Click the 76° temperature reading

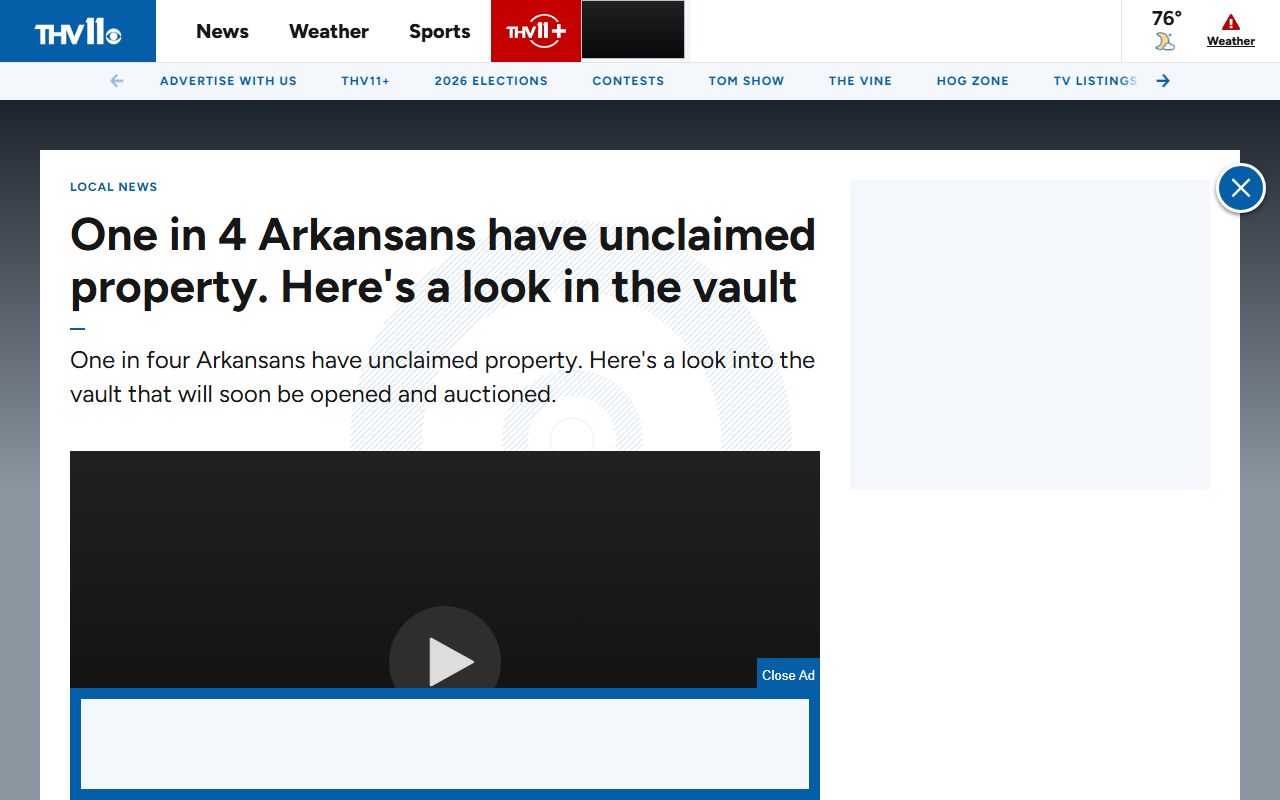click(1166, 18)
